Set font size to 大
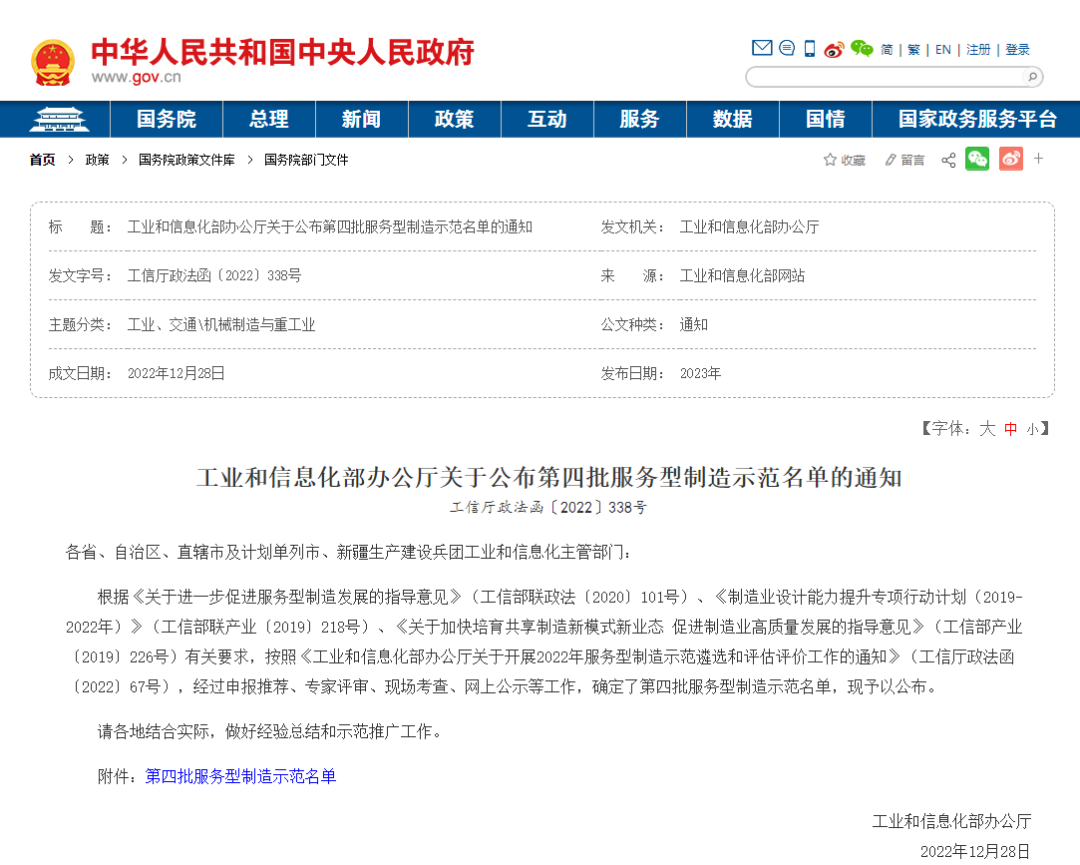The width and height of the screenshot is (1080, 865). tap(987, 429)
